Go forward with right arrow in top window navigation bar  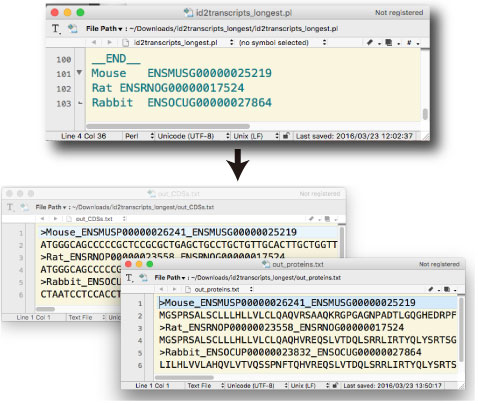tap(109, 42)
